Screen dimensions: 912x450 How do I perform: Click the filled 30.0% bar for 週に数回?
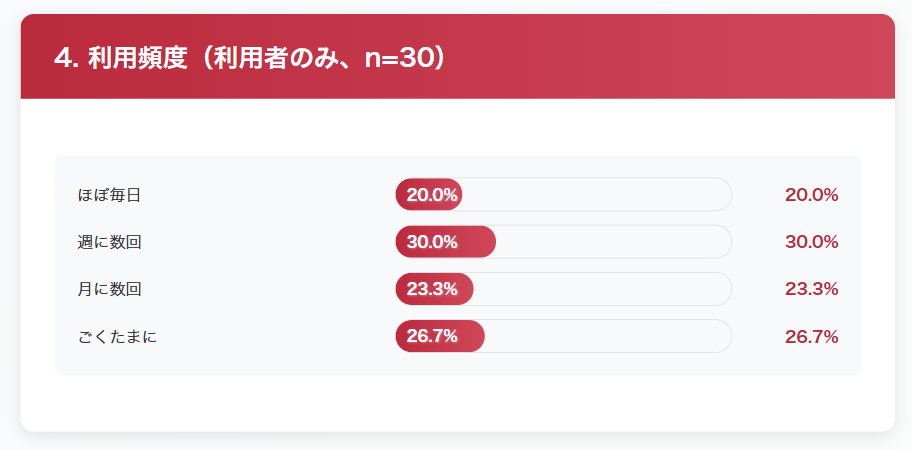point(446,242)
